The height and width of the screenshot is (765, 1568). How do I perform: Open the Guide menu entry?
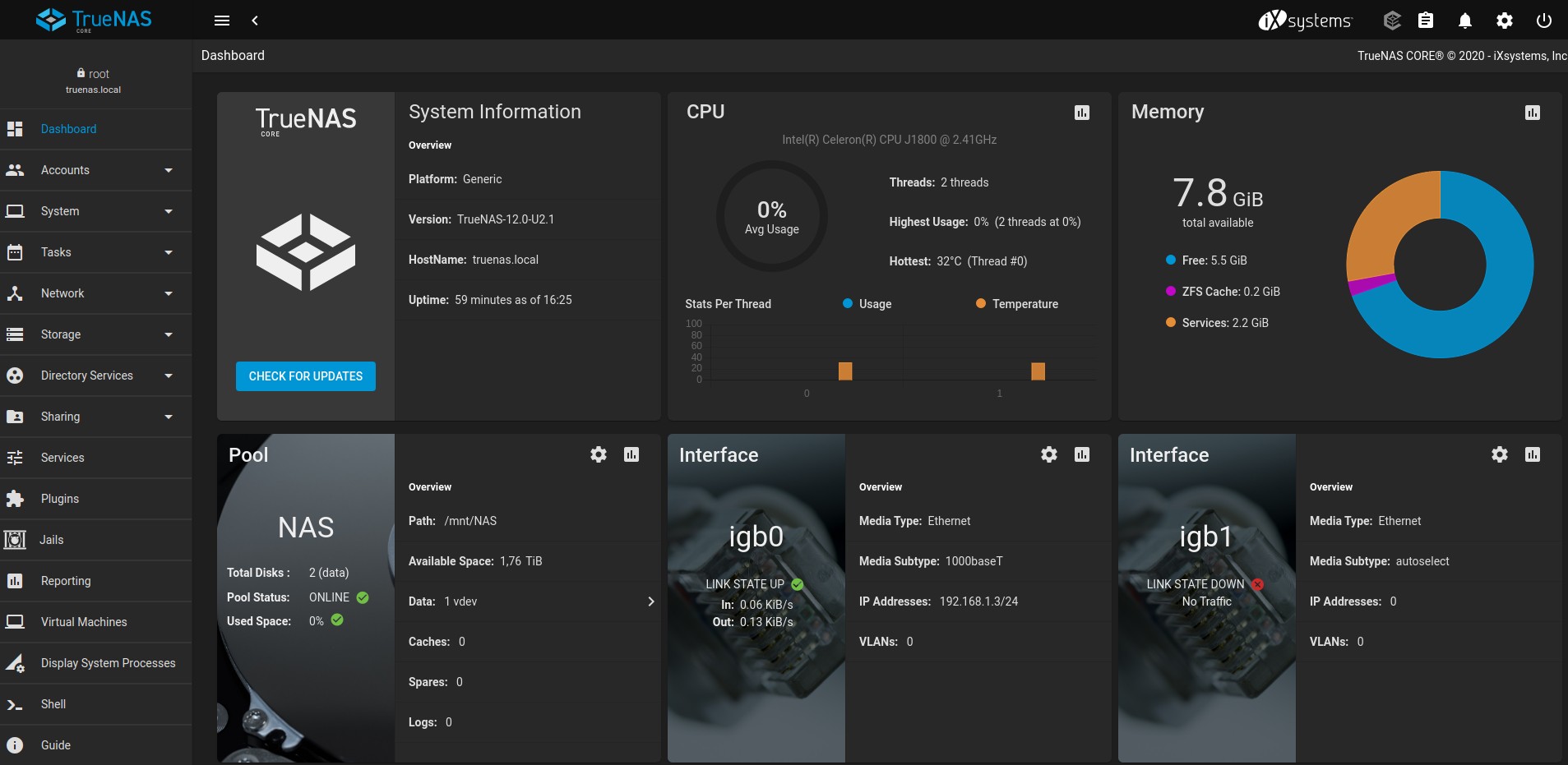pos(95,745)
